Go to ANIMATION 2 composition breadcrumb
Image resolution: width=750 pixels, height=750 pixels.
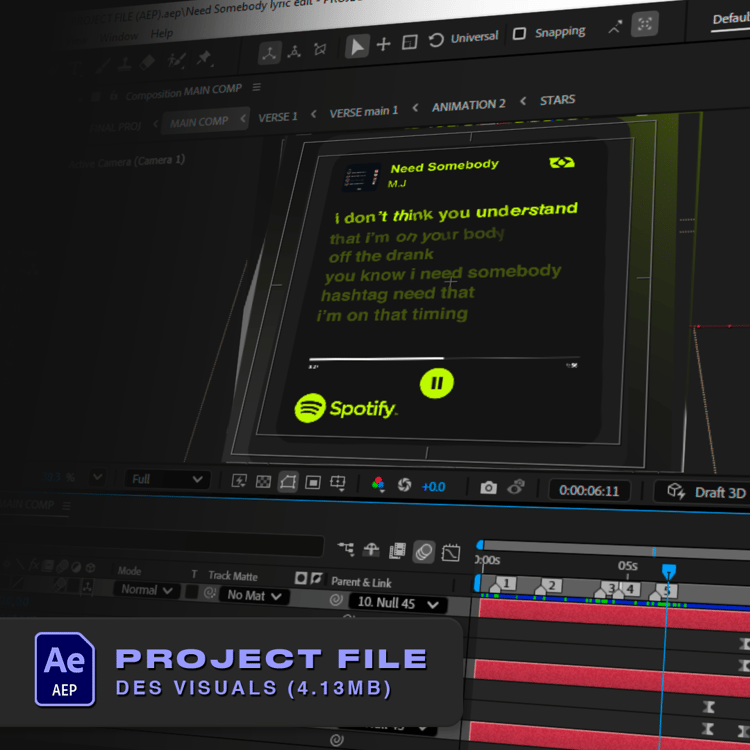[x=468, y=105]
